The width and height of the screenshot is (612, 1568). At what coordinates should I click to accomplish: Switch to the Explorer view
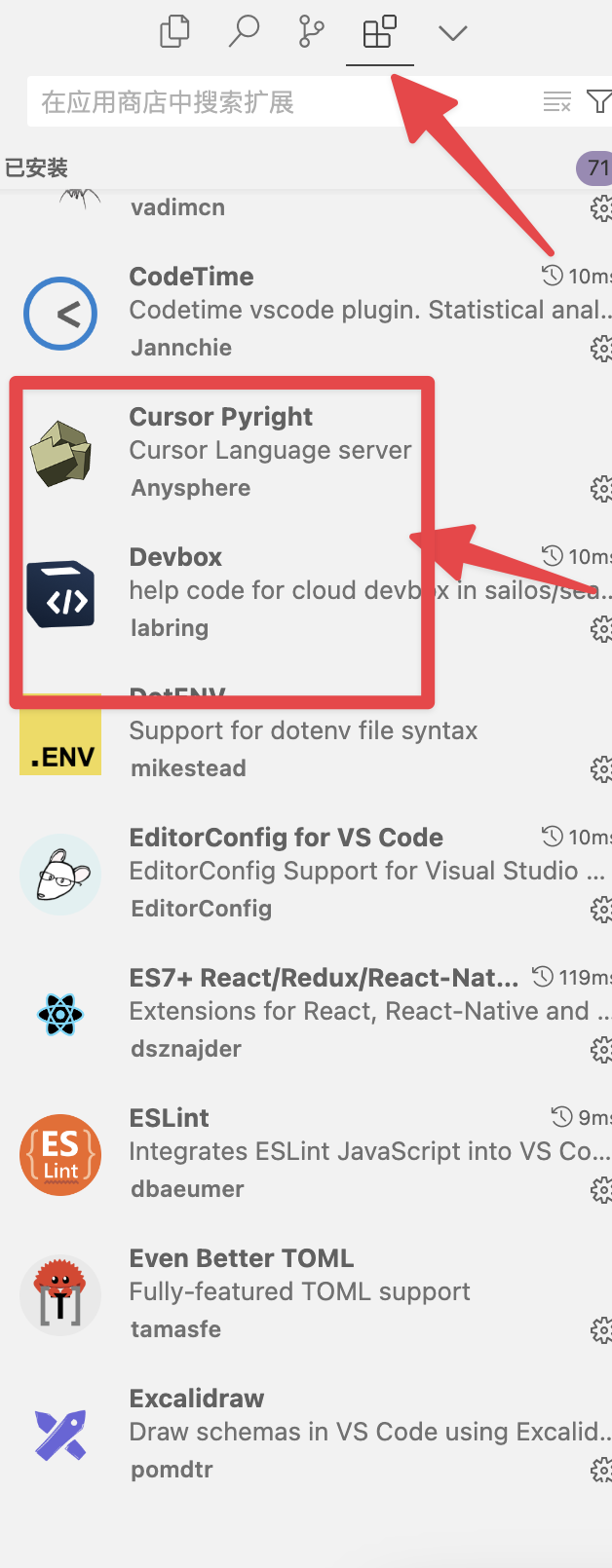(x=173, y=32)
